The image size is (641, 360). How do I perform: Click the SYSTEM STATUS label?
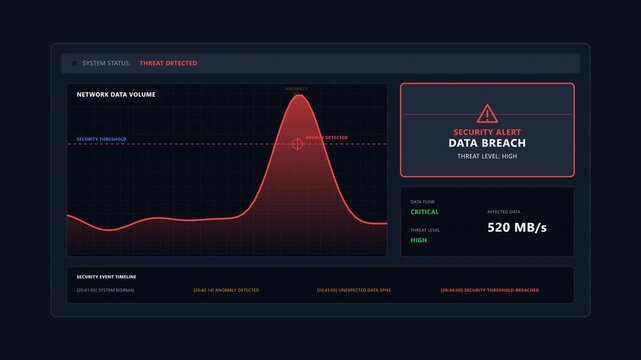[x=106, y=63]
